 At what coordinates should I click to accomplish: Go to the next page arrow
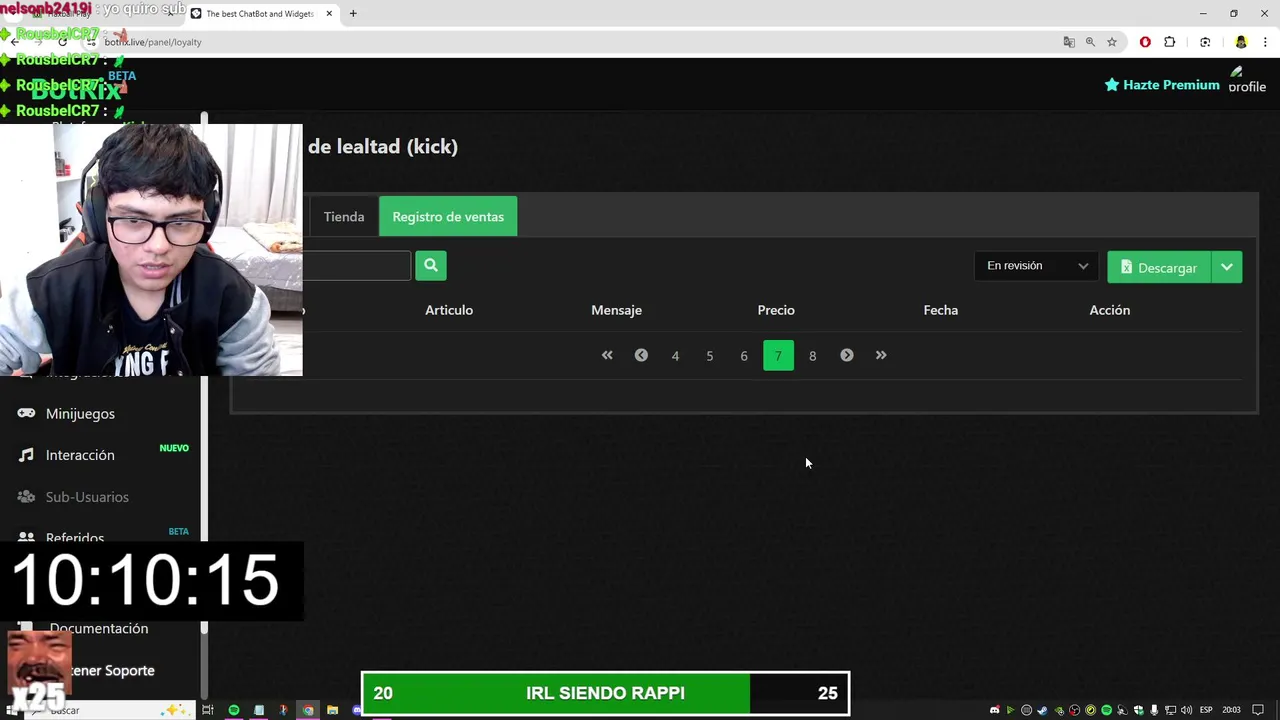847,355
